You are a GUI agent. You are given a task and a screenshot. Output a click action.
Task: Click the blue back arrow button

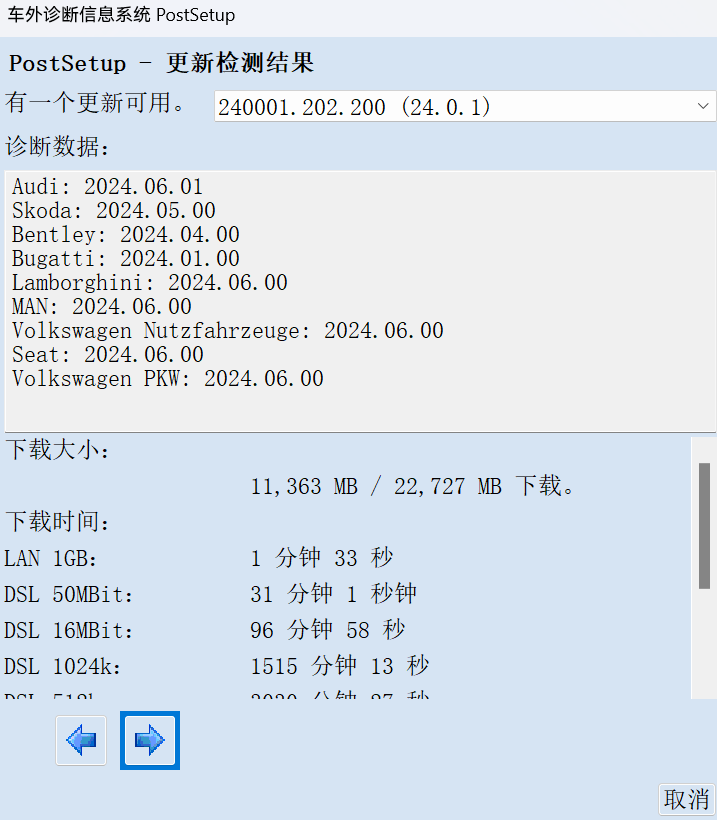(81, 741)
